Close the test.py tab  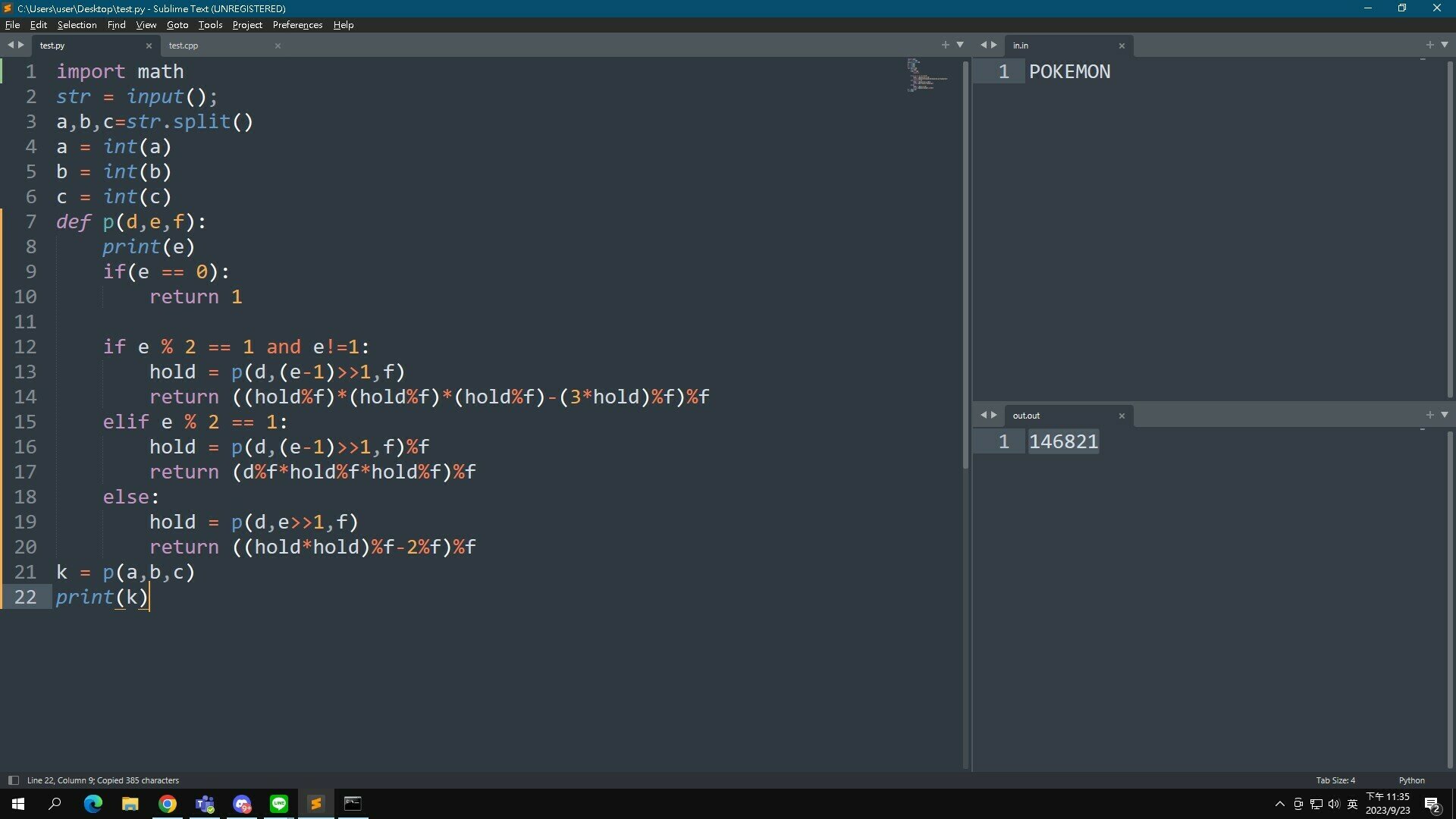pos(149,46)
